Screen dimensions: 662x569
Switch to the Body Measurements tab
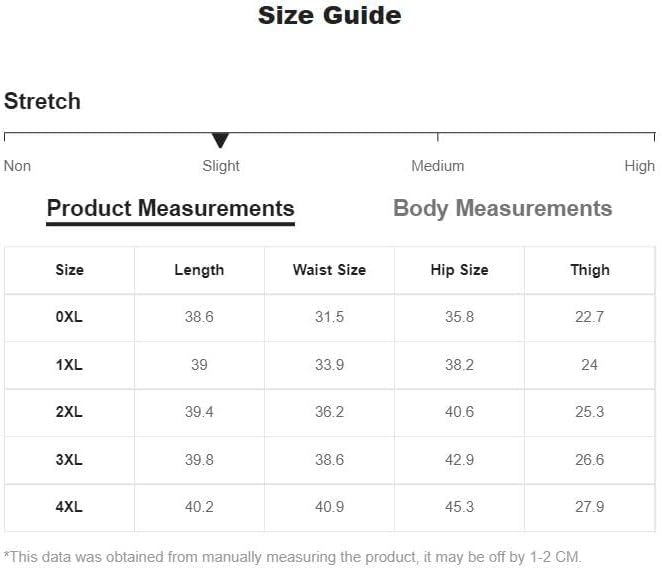(x=502, y=209)
